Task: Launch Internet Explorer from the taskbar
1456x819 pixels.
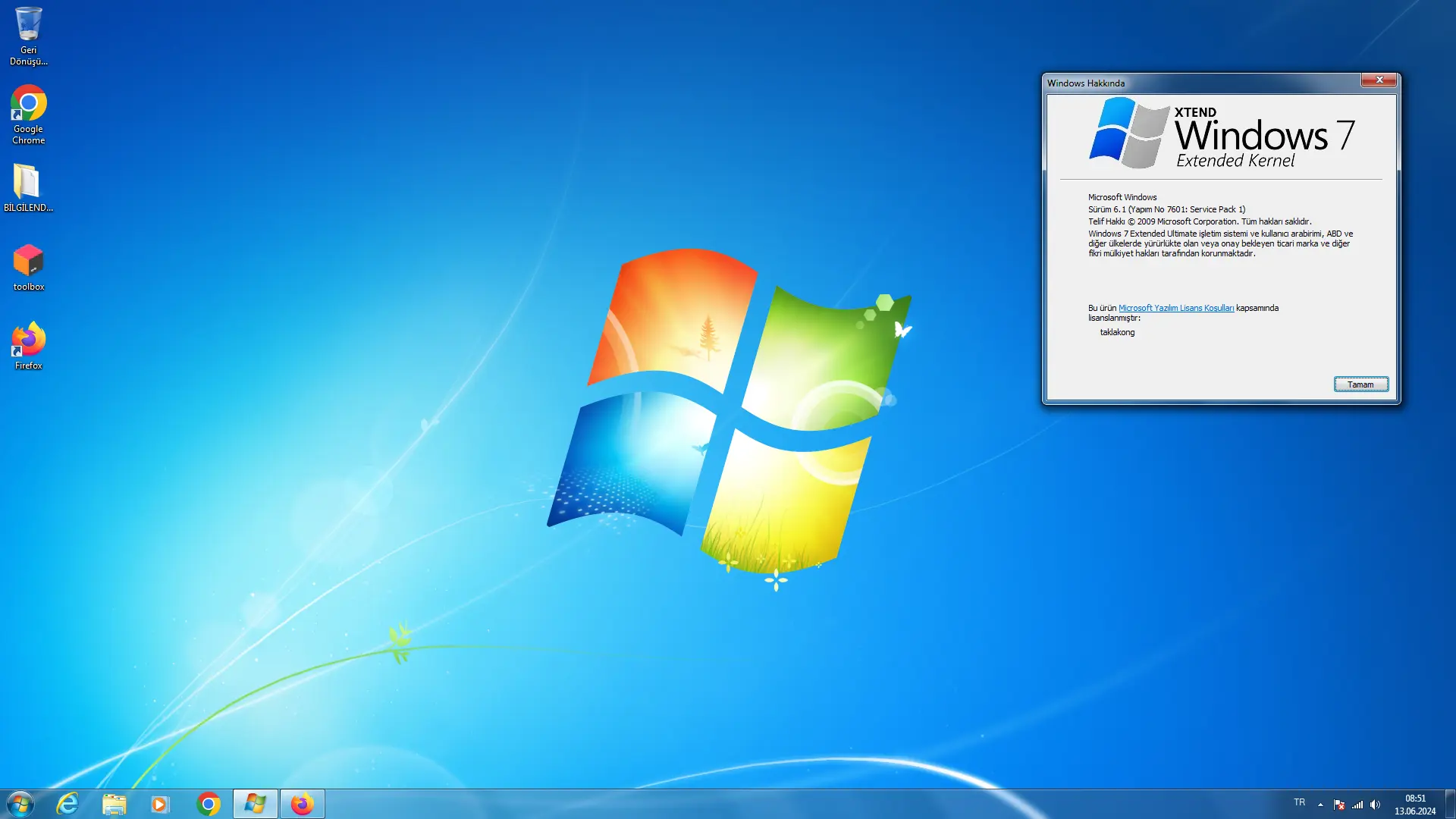Action: coord(67,804)
